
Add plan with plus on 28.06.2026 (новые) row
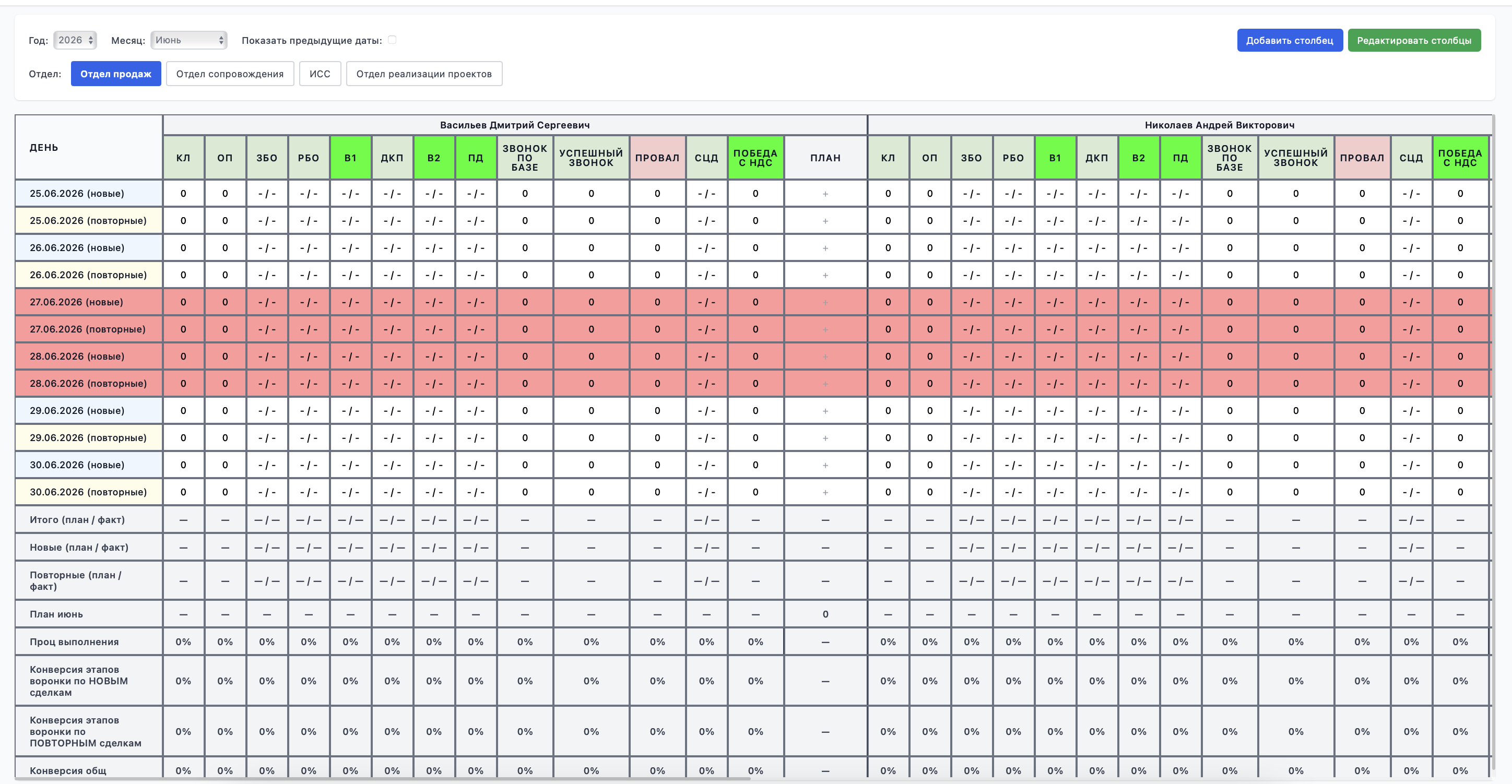825,357
